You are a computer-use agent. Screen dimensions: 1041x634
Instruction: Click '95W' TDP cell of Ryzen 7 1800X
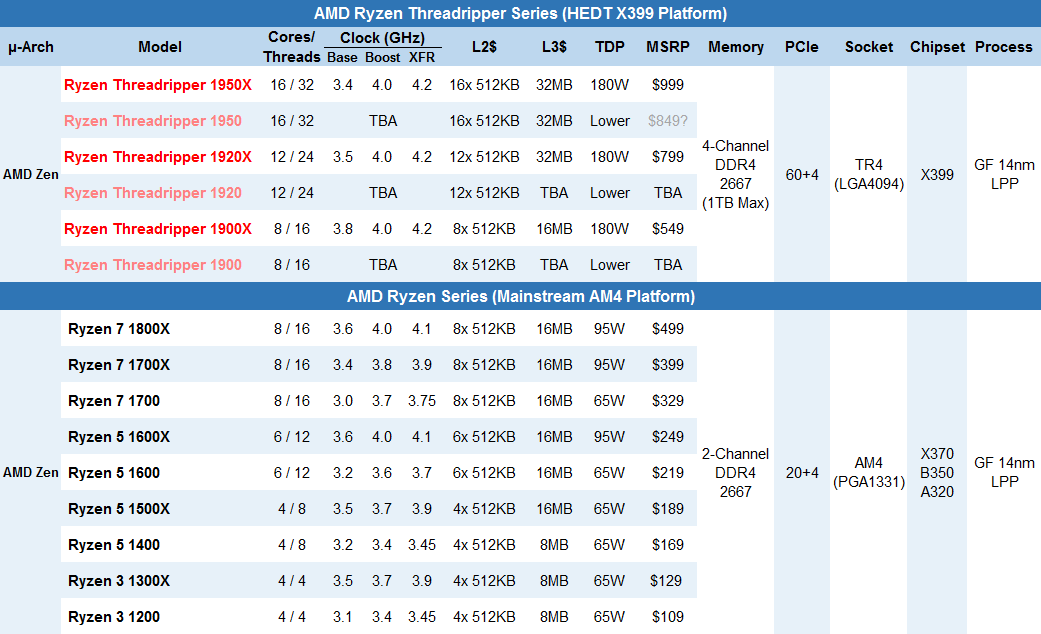click(609, 329)
